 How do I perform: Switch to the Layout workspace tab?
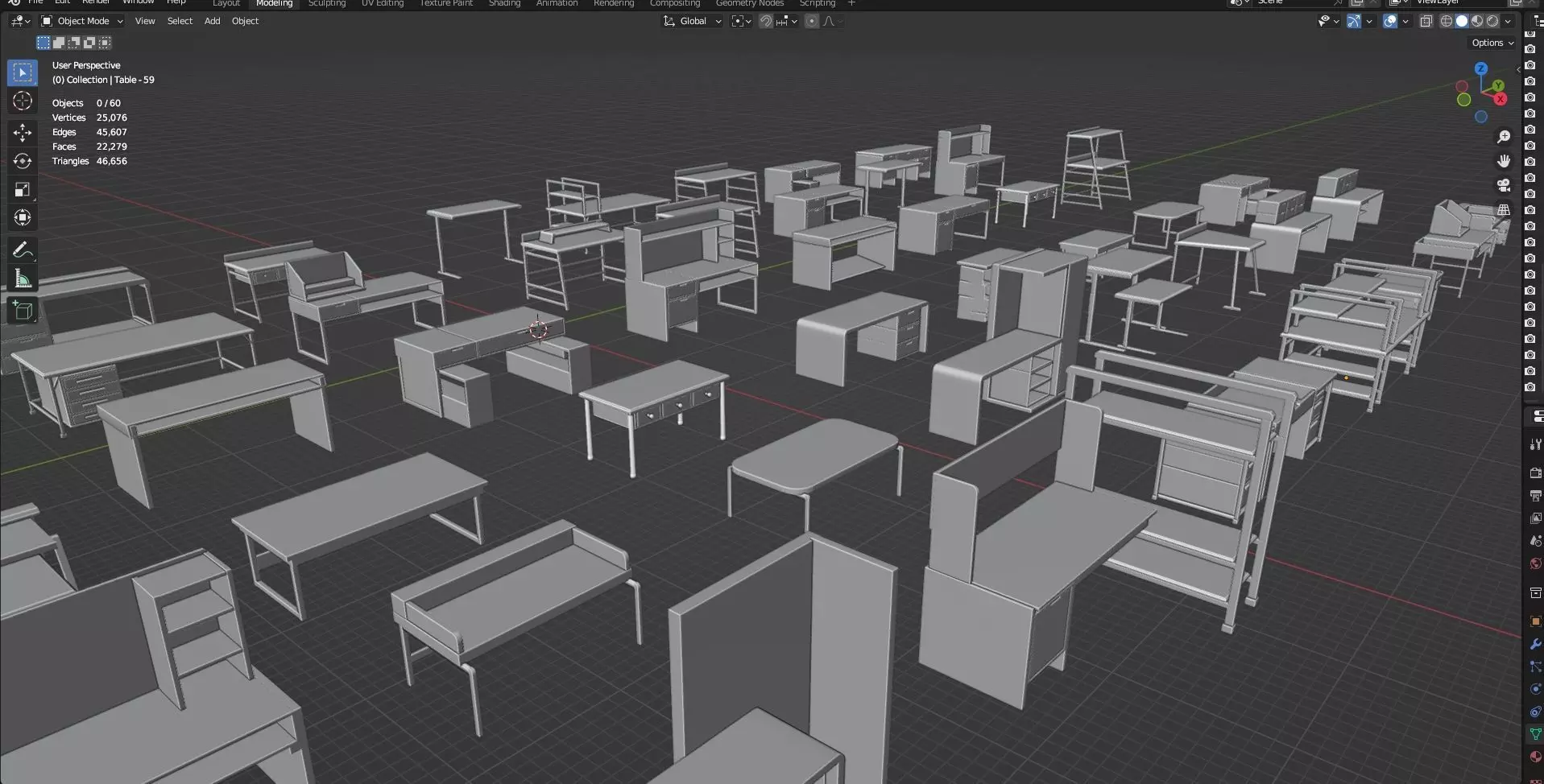226,3
